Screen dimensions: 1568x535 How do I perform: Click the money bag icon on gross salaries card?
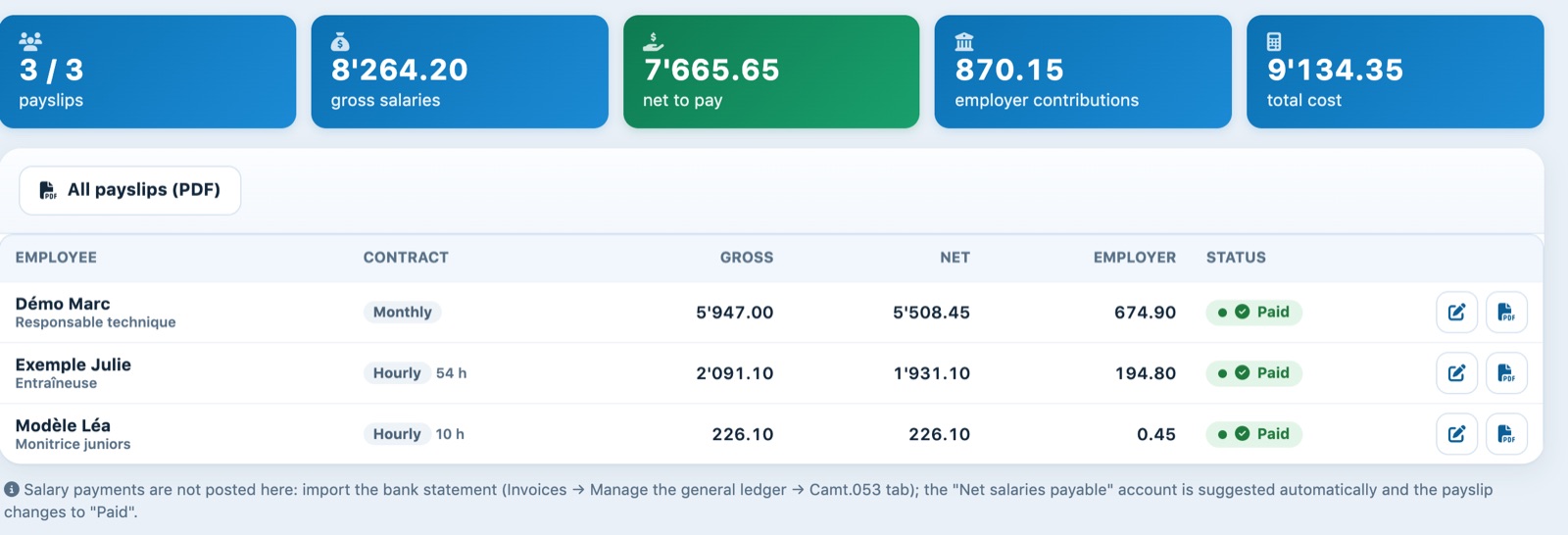[x=340, y=41]
